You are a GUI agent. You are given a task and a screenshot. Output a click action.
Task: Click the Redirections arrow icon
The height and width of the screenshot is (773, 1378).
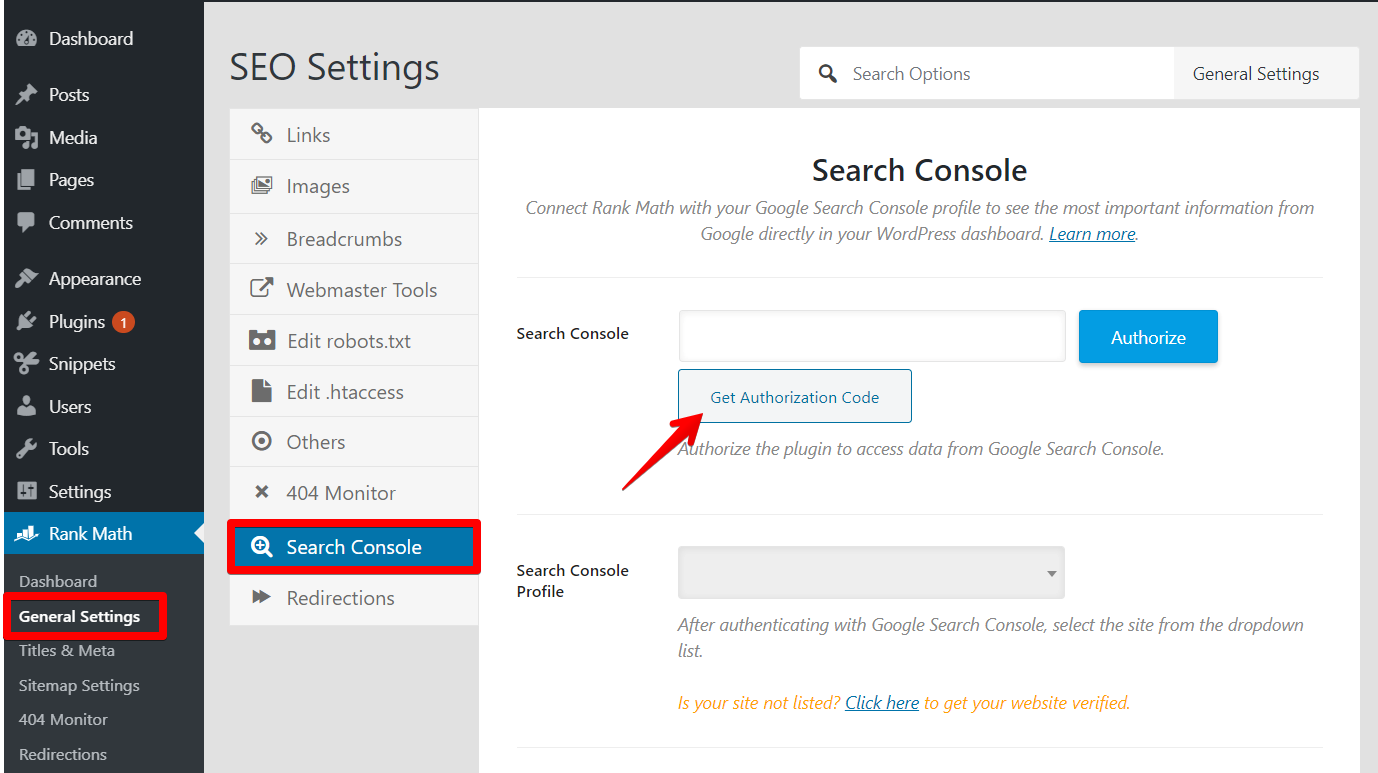point(262,597)
